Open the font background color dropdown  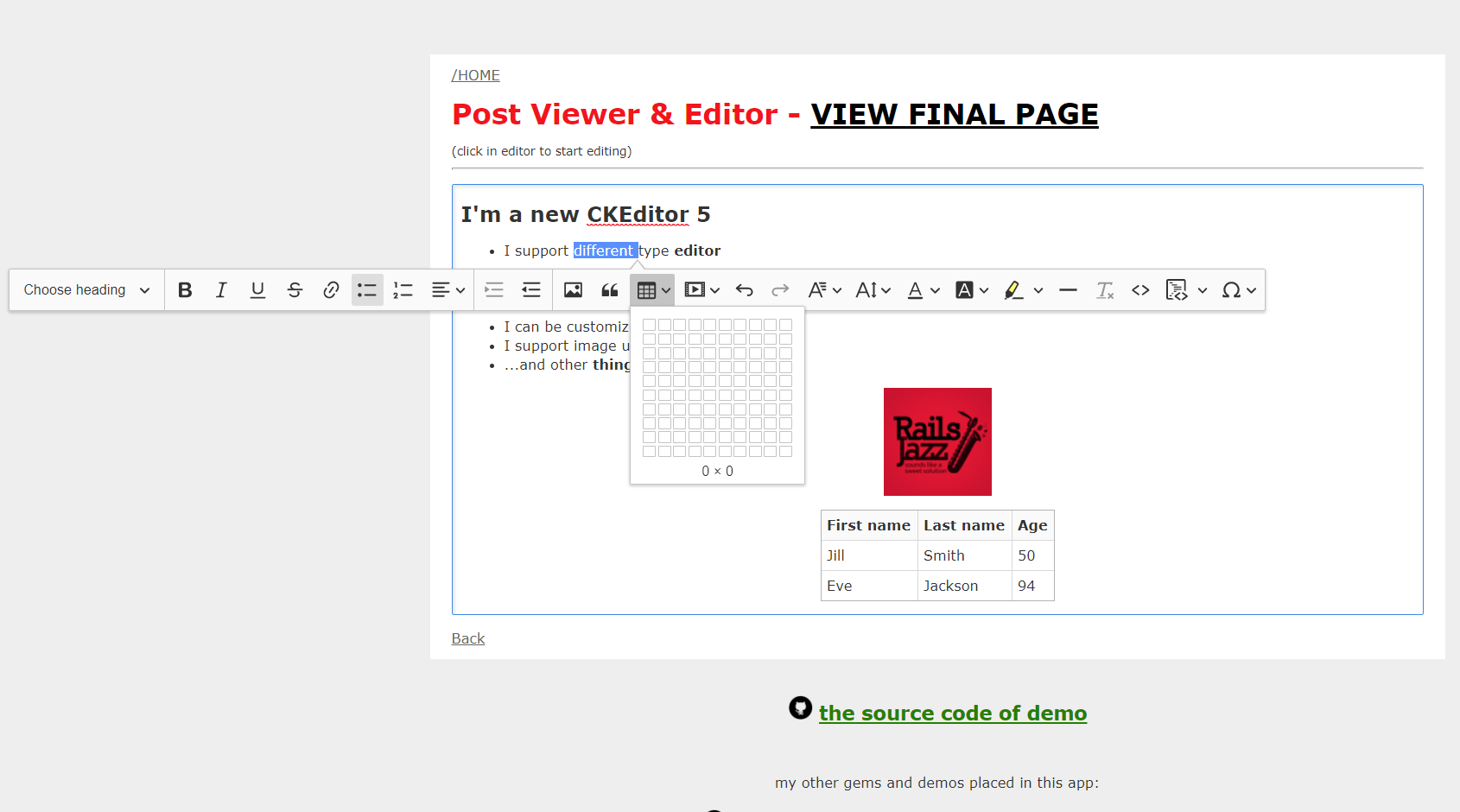click(972, 290)
